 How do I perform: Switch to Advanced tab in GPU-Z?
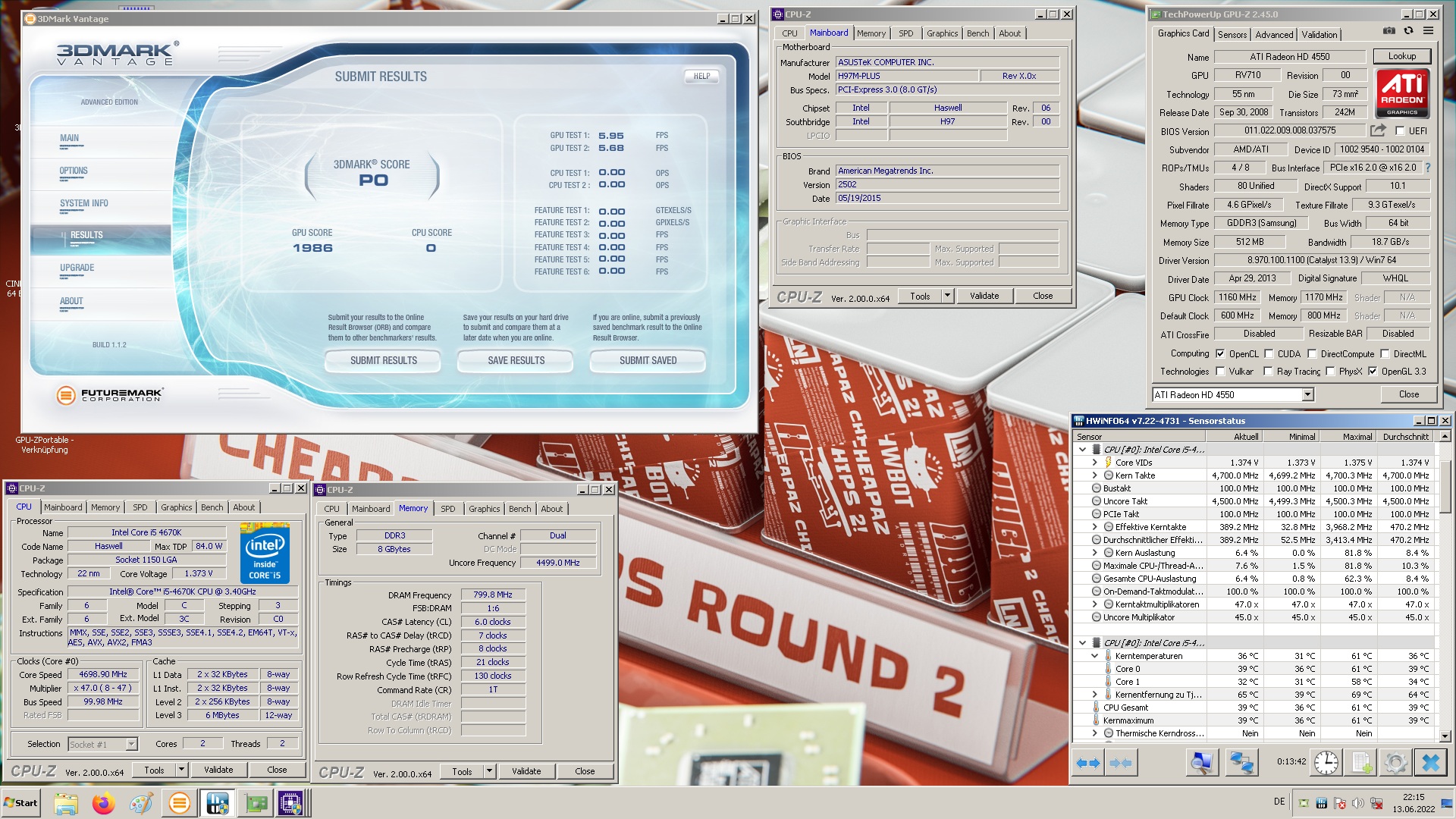pos(1274,34)
